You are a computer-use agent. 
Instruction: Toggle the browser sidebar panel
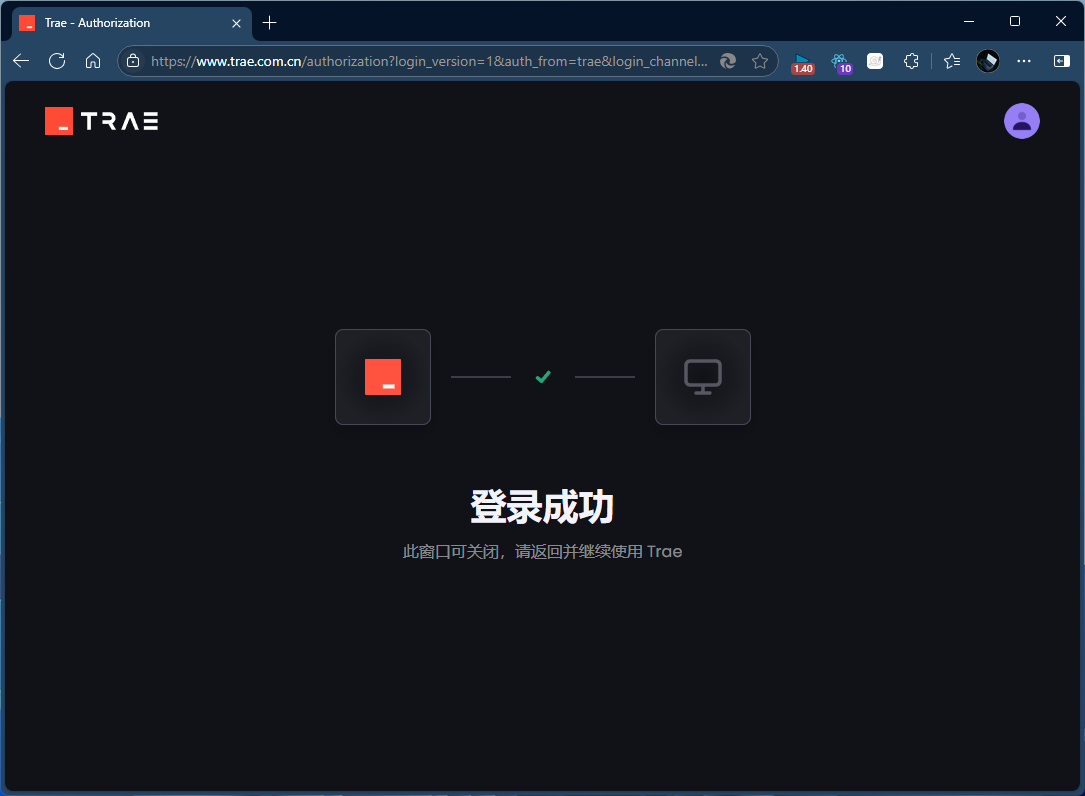[1061, 61]
